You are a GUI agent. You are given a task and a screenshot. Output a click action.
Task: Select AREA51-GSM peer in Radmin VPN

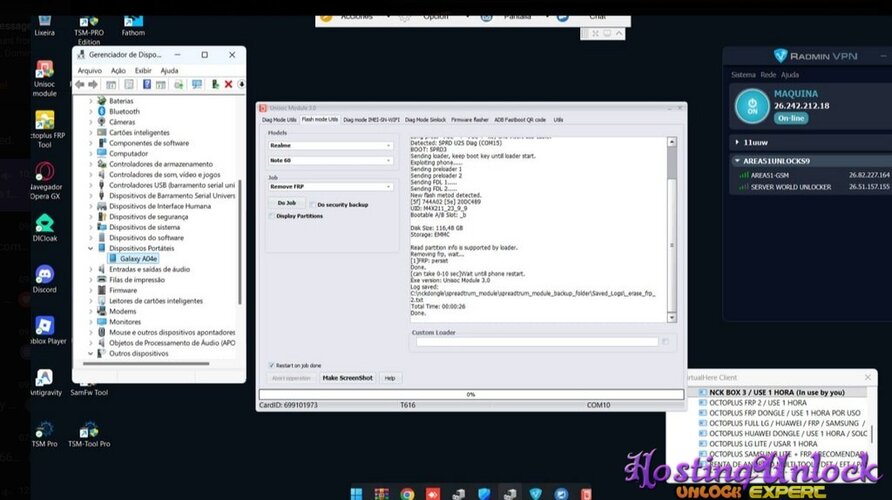pos(814,175)
